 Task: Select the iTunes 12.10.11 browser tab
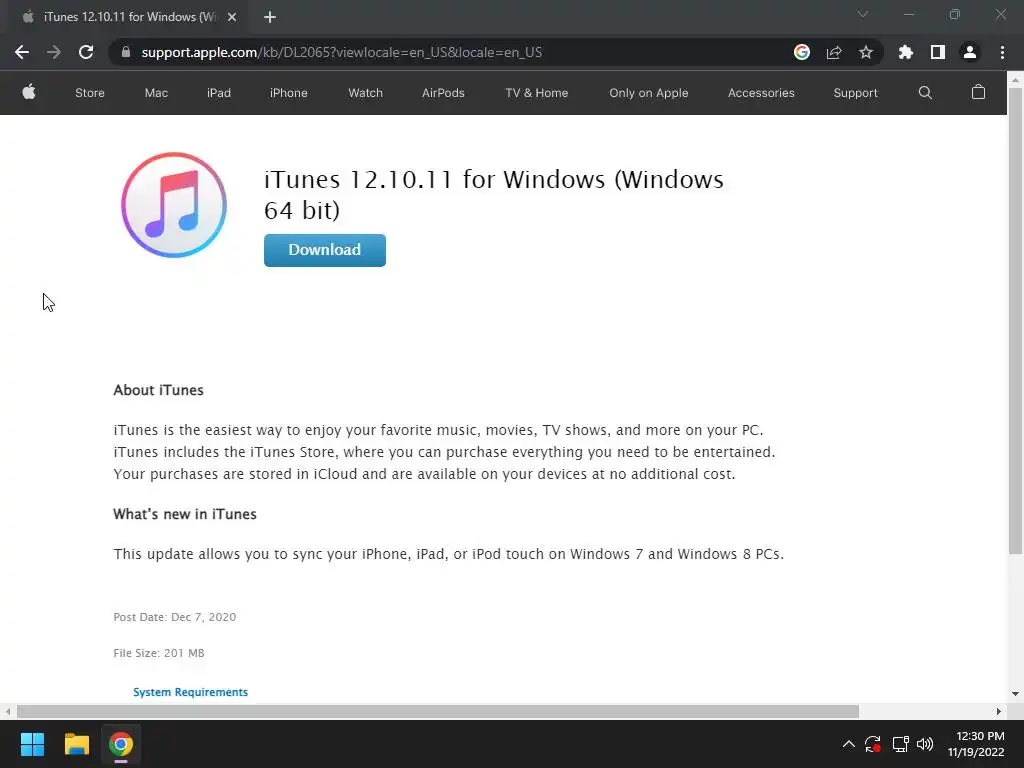[127, 17]
